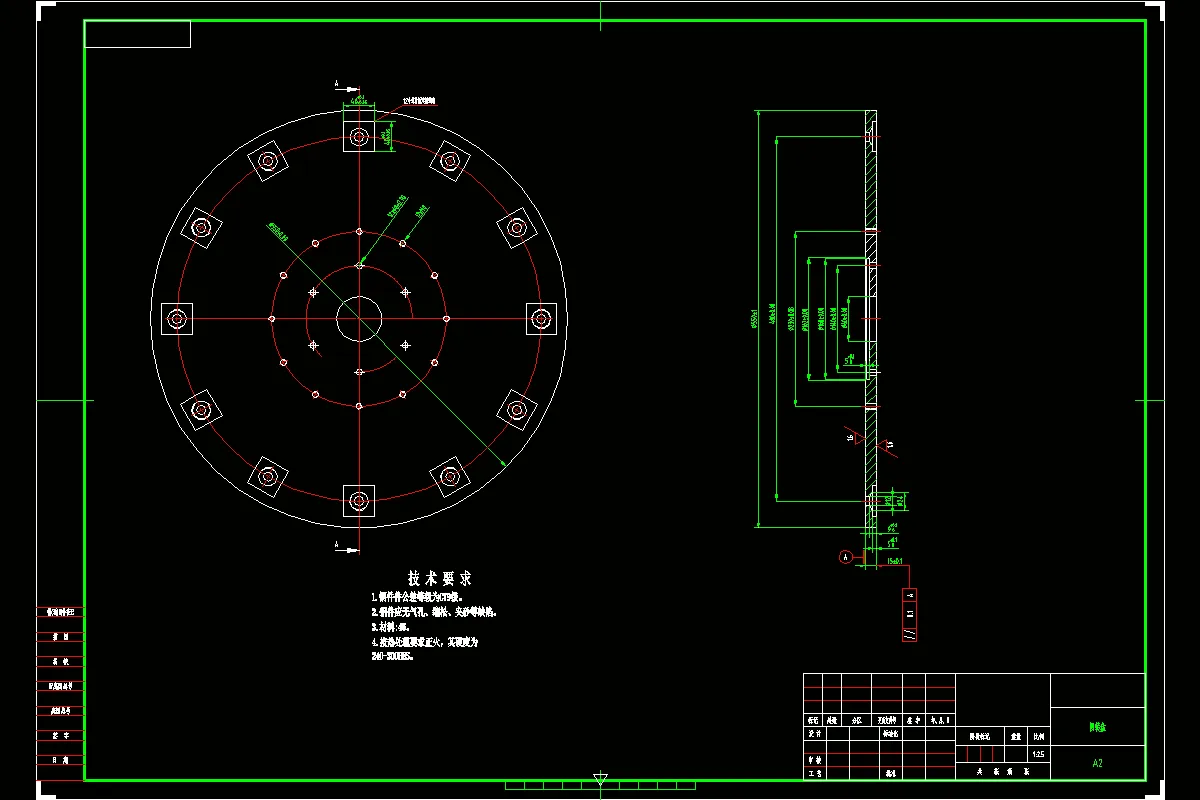
Task: Click the 日期 cell in side strip
Action: (60, 761)
